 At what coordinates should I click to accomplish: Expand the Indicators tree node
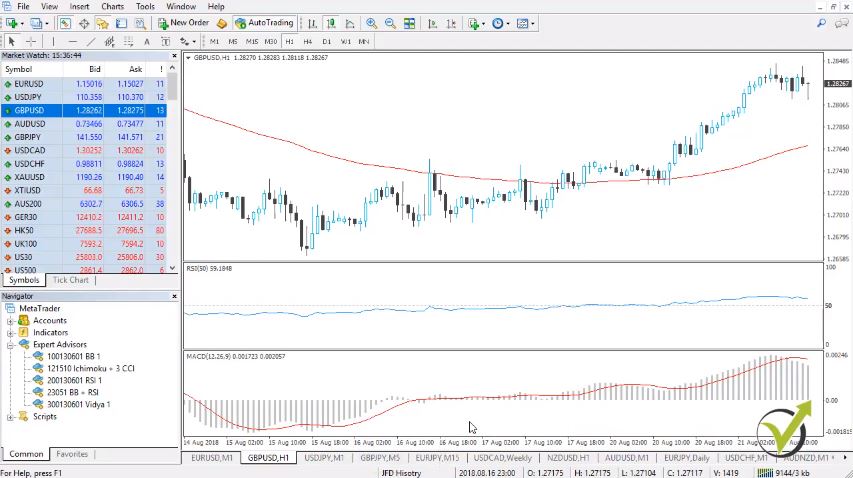point(10,333)
